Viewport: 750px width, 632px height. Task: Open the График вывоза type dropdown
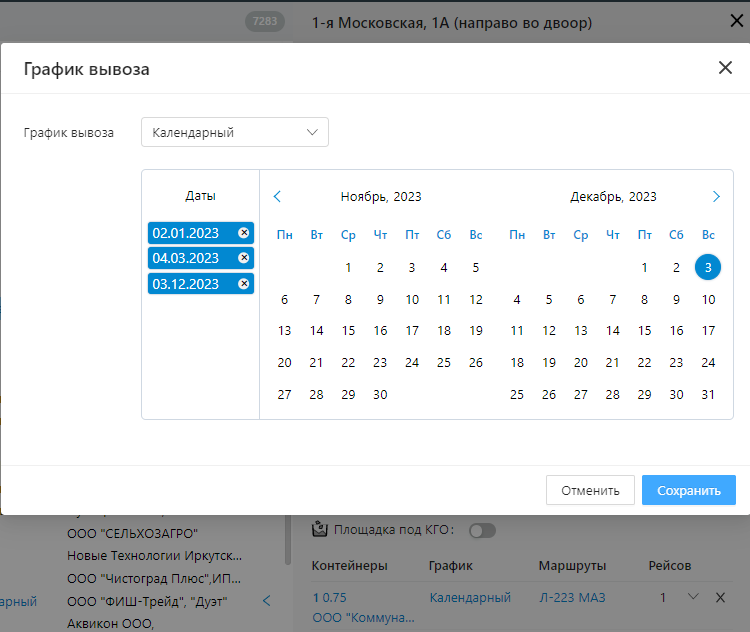click(235, 132)
